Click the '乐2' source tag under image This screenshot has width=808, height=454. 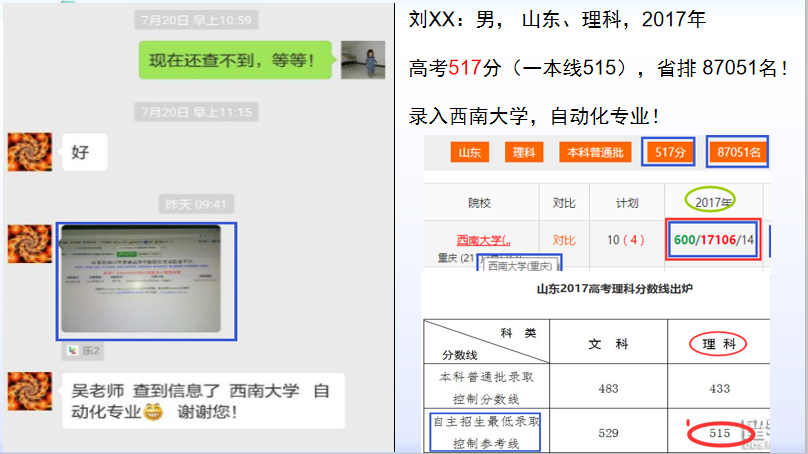pyautogui.click(x=83, y=350)
